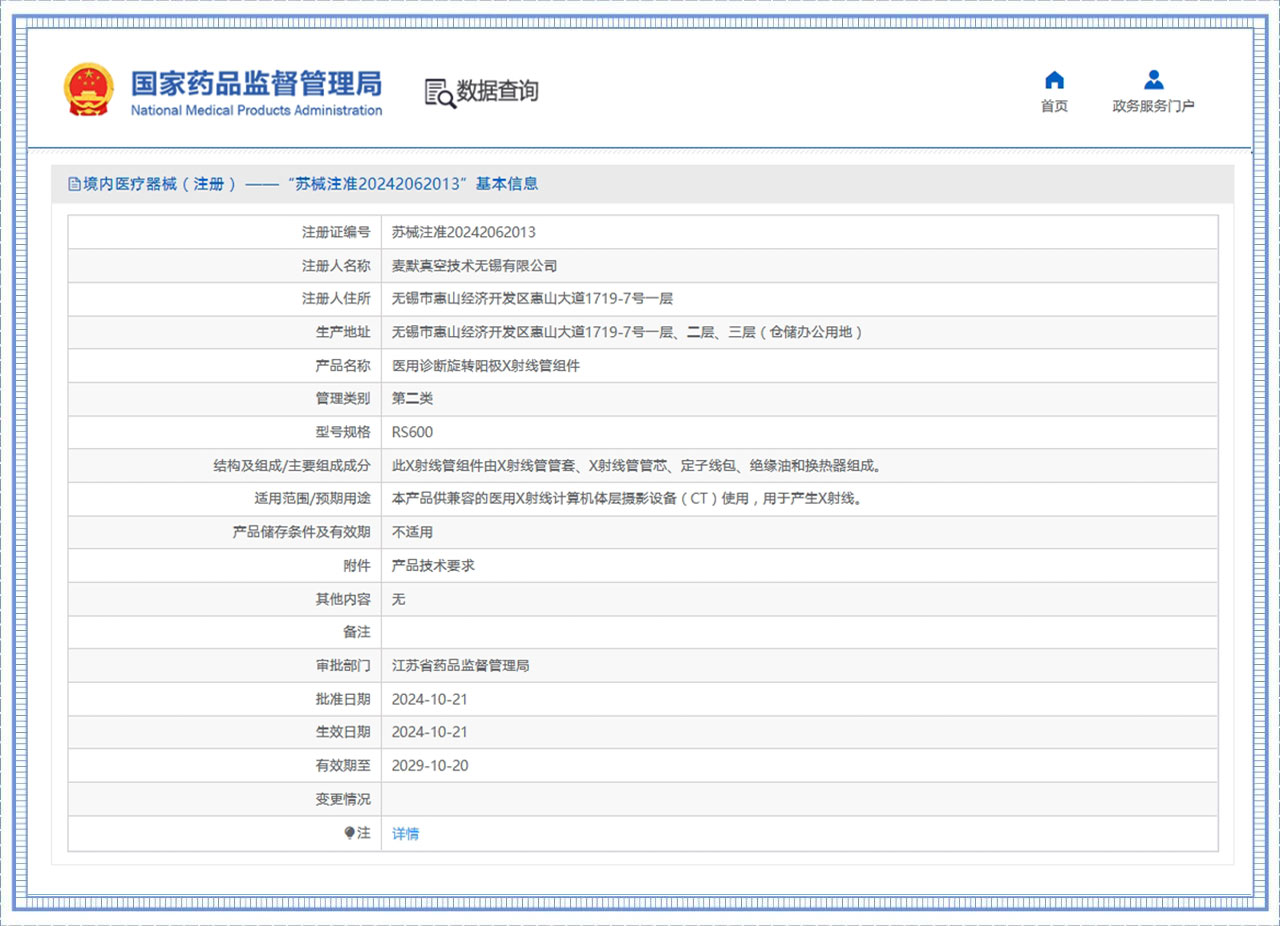Select the 生效日期 value 2024-10-21
This screenshot has width=1280, height=926.
(430, 732)
